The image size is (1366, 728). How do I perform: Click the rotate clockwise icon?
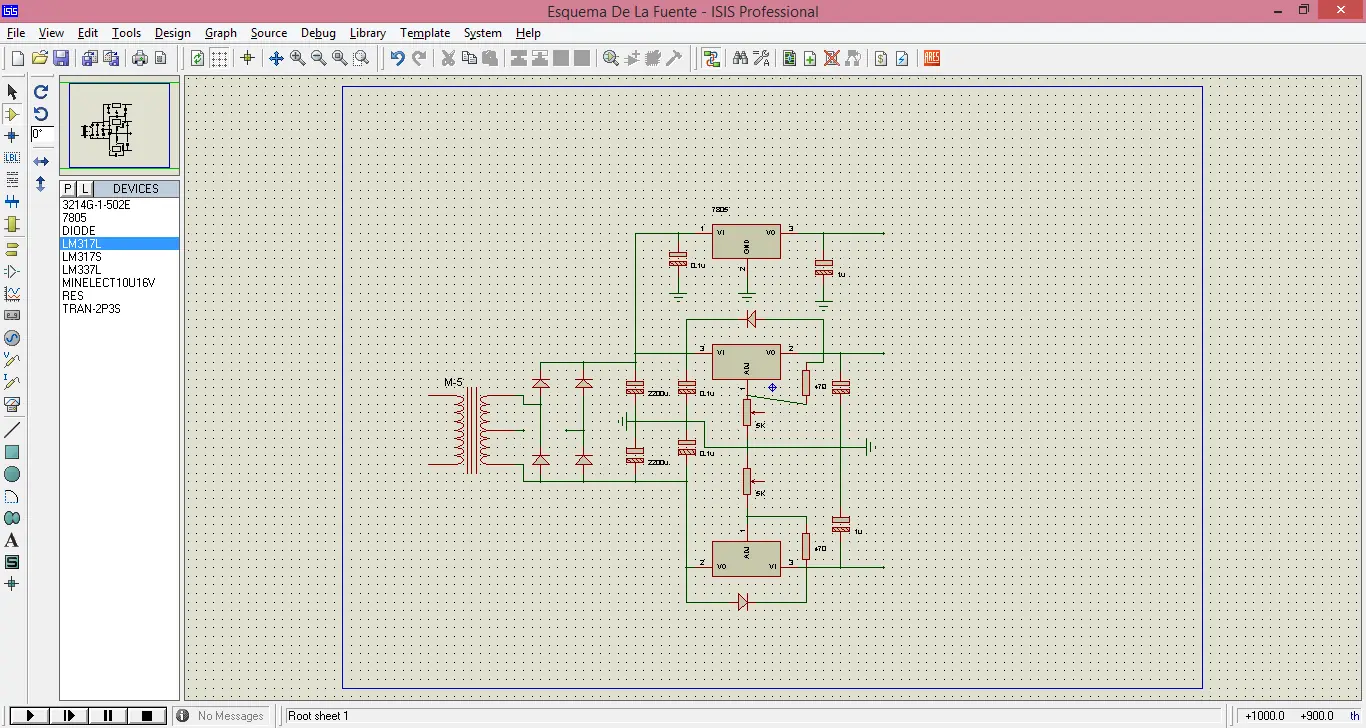[x=41, y=92]
